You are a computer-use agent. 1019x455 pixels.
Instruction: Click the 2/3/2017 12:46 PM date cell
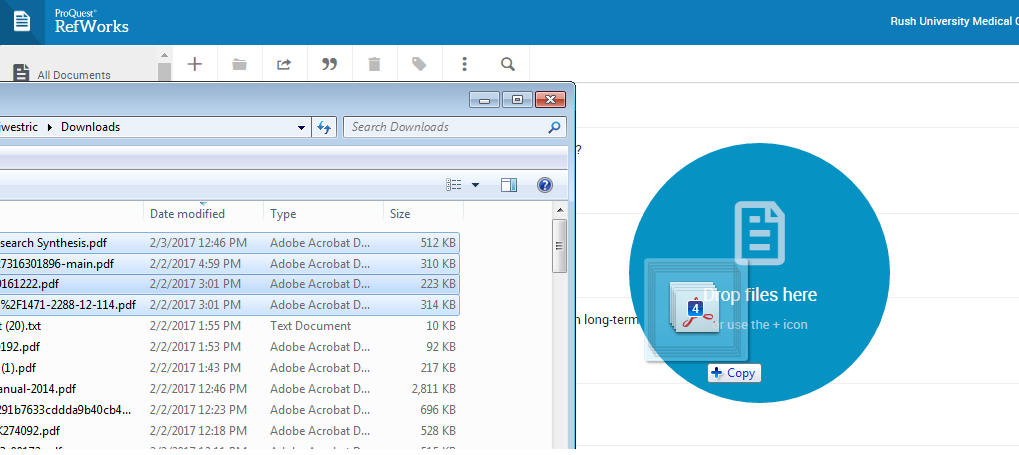(198, 243)
